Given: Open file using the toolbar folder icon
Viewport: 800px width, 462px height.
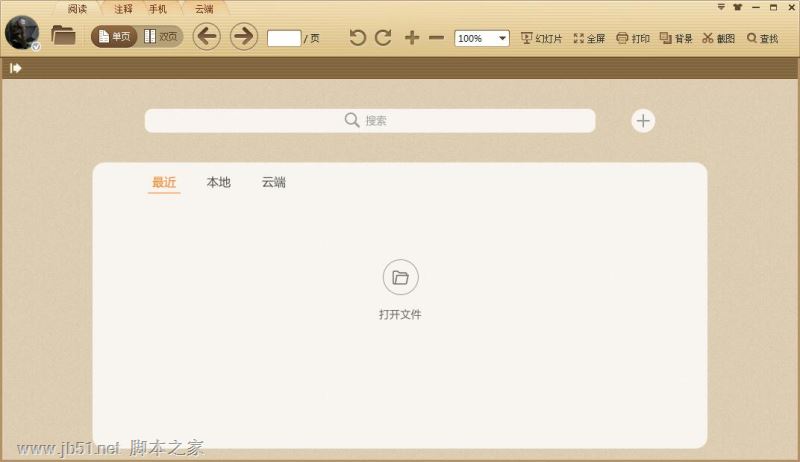Looking at the screenshot, I should (63, 36).
